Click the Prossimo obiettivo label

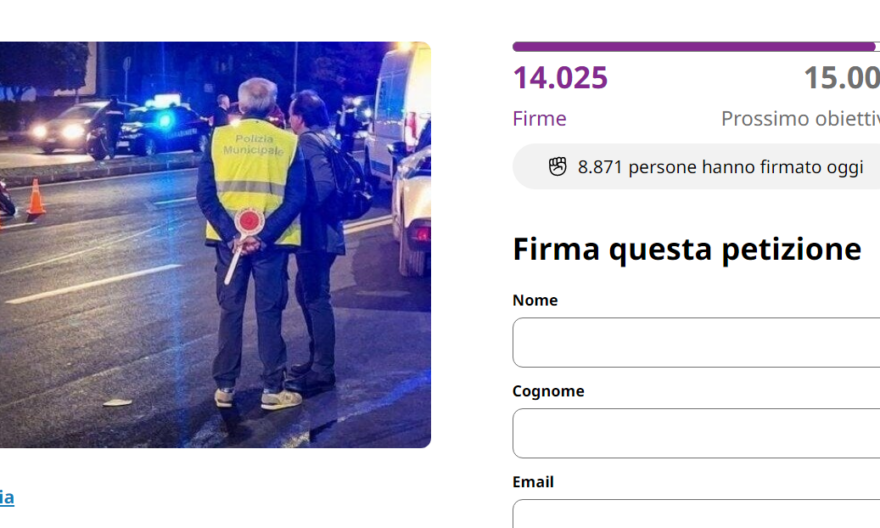800,118
